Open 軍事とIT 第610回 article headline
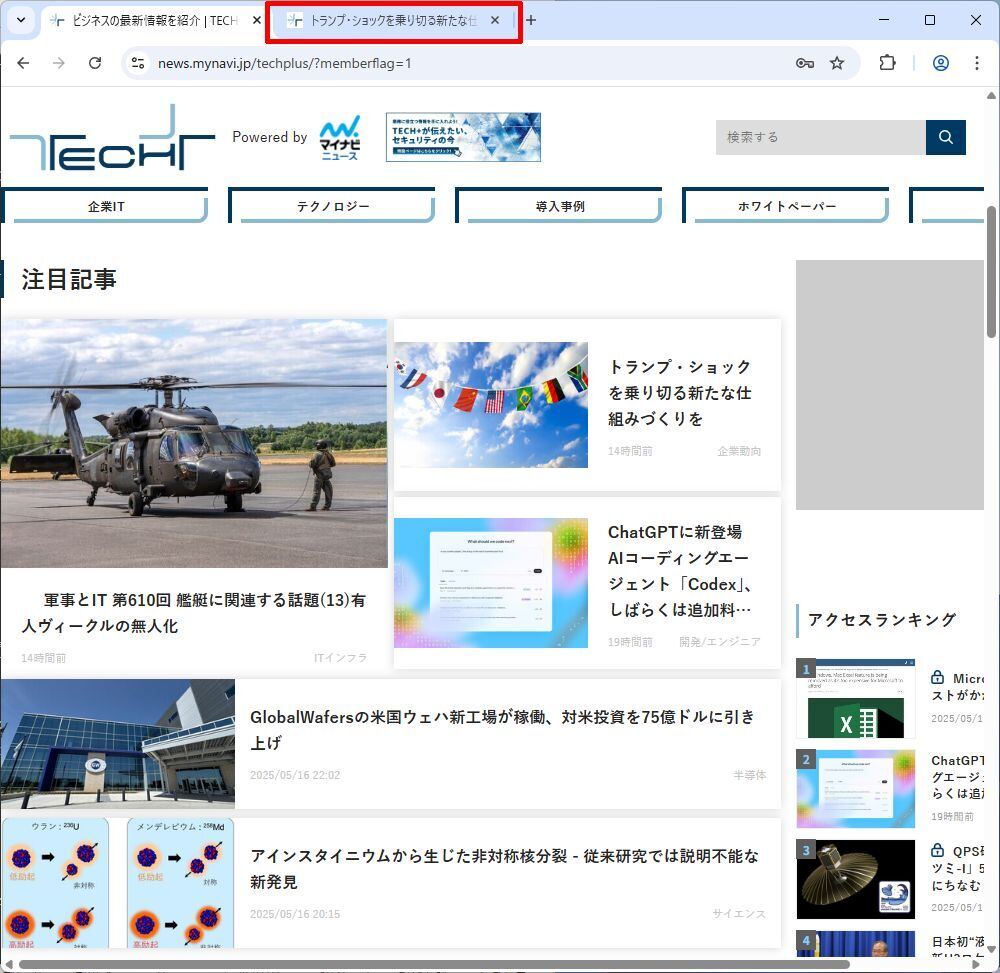Screen dimensions: 1000x973 194,613
